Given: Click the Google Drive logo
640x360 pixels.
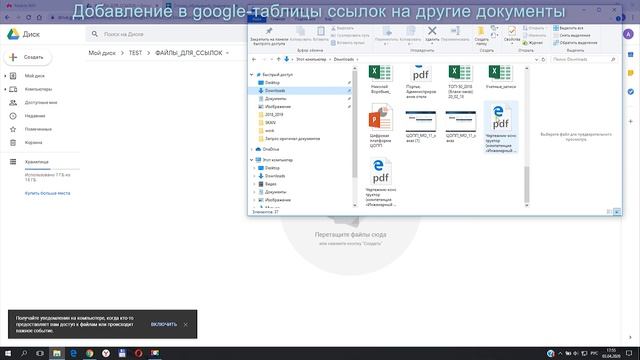Looking at the screenshot, I should point(13,34).
